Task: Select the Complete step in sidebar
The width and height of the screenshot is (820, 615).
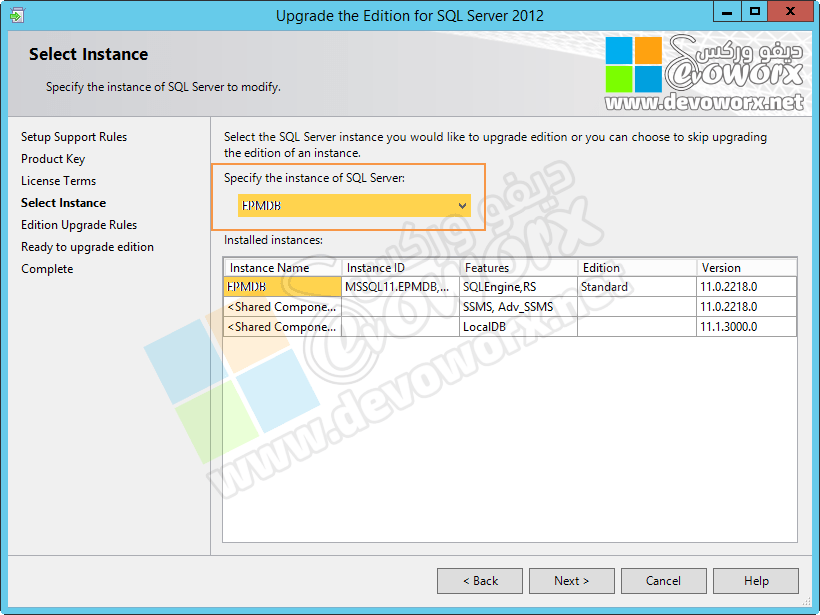Action: pos(46,268)
